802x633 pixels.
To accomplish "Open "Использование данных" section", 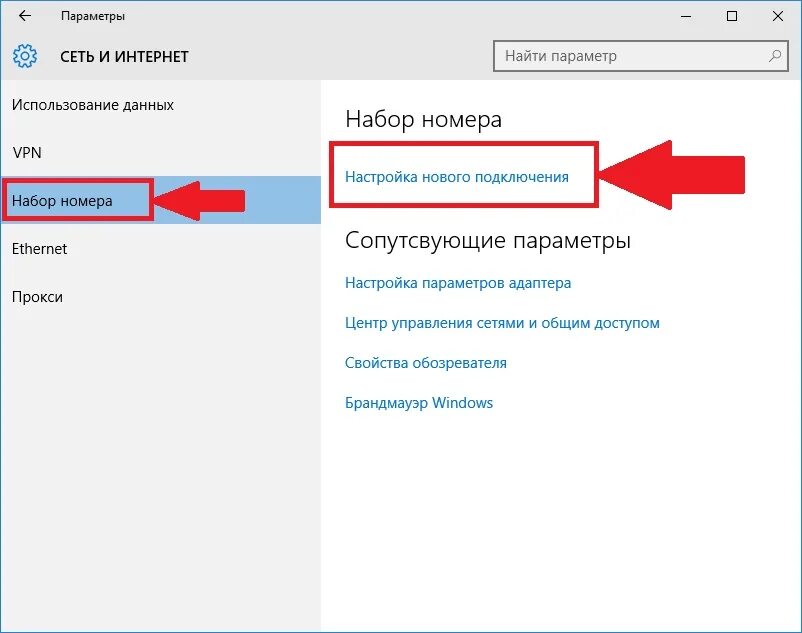I will point(160,105).
